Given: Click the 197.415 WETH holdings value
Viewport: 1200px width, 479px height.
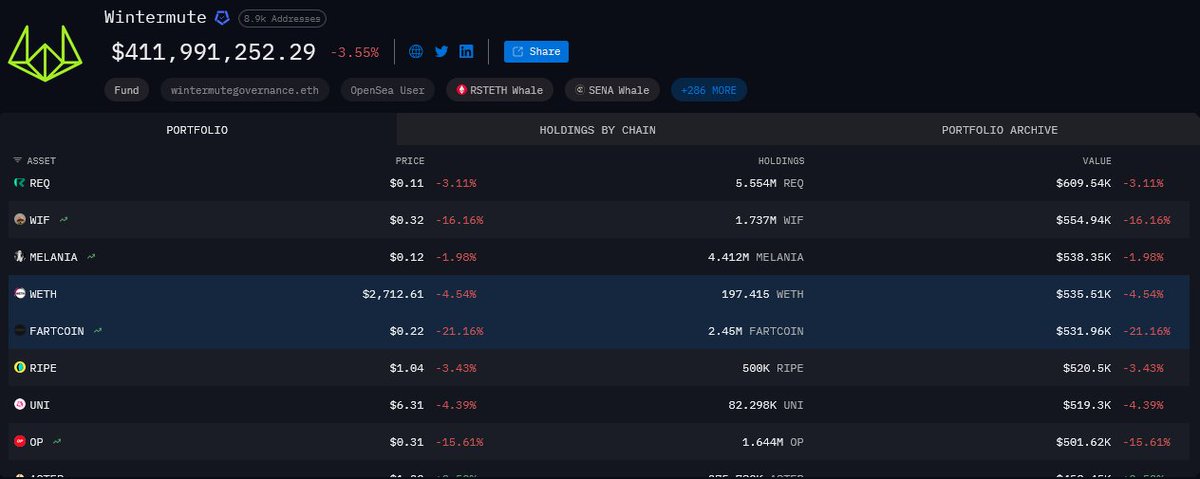Looking at the screenshot, I should point(763,295).
